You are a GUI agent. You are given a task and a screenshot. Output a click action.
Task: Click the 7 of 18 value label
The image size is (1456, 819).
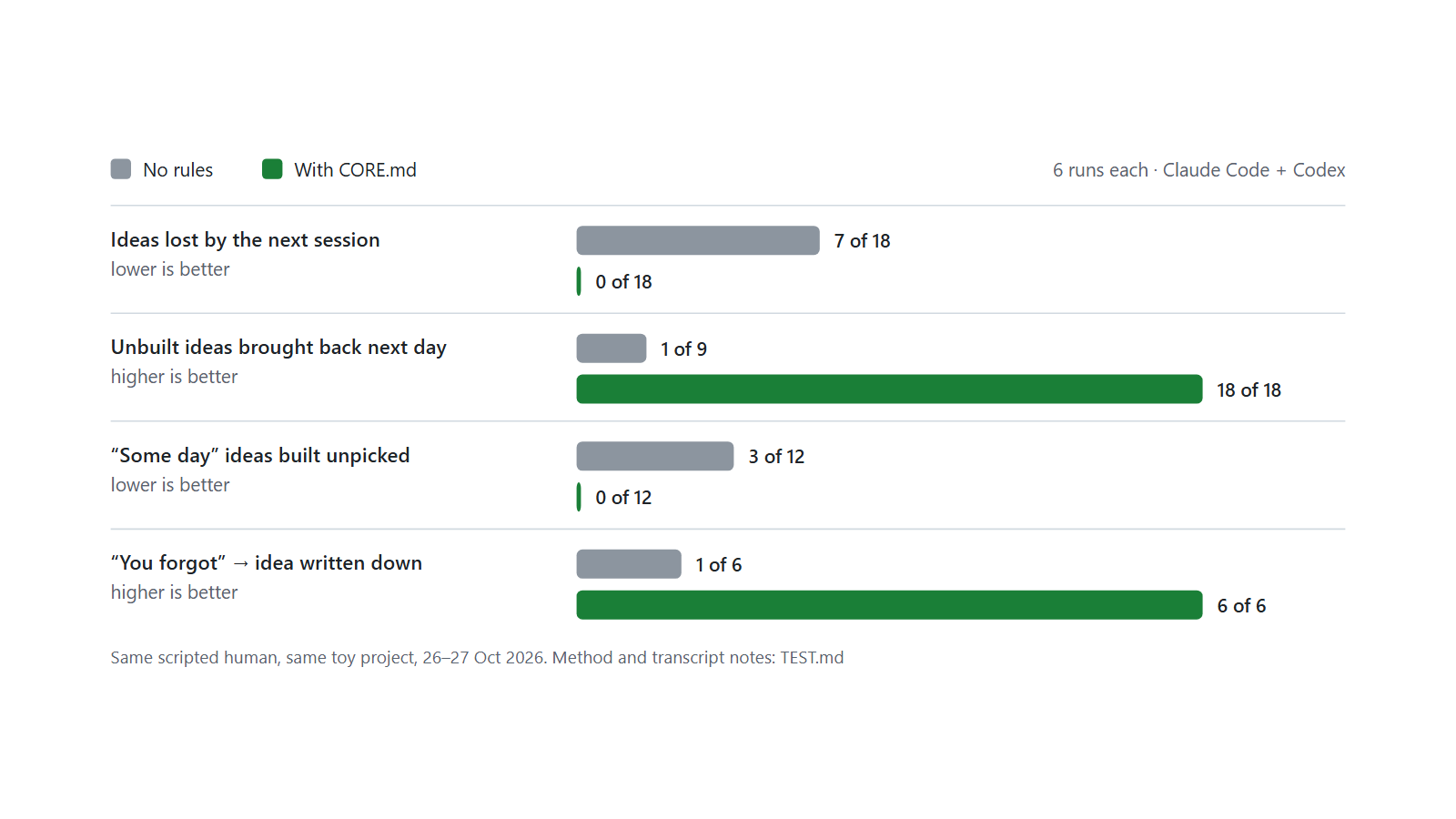pos(862,241)
